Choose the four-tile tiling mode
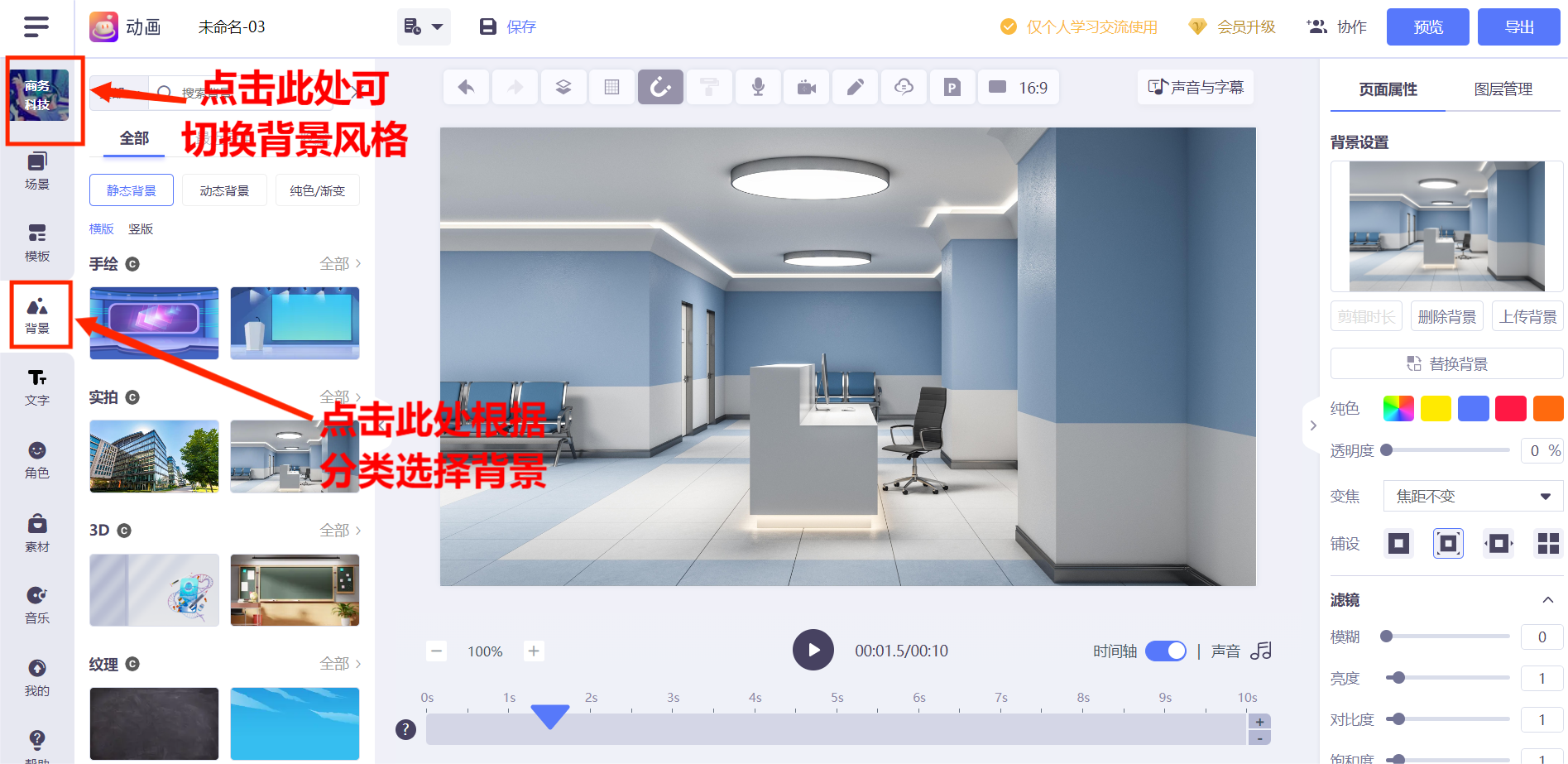Image resolution: width=1568 pixels, height=764 pixels. (x=1548, y=543)
